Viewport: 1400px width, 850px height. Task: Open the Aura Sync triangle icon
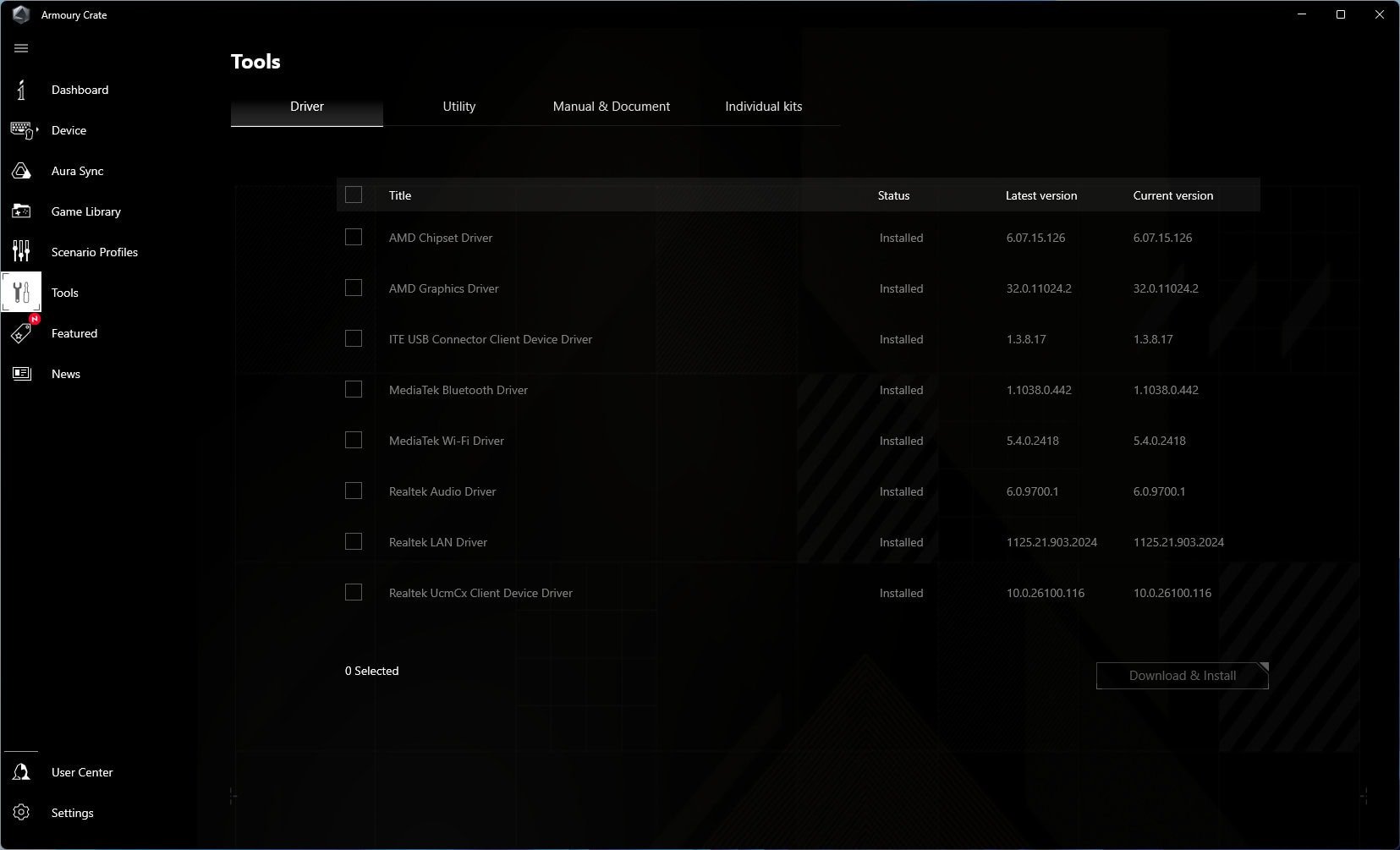pos(21,171)
